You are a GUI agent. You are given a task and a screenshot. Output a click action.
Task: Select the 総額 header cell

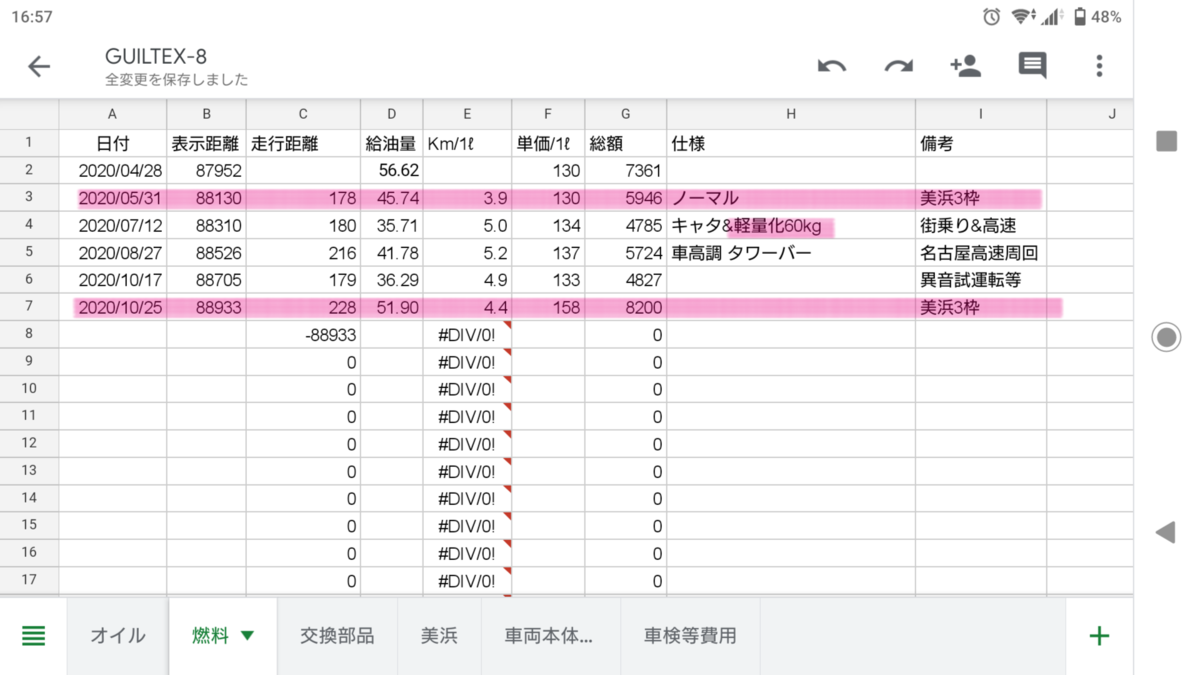pos(626,143)
